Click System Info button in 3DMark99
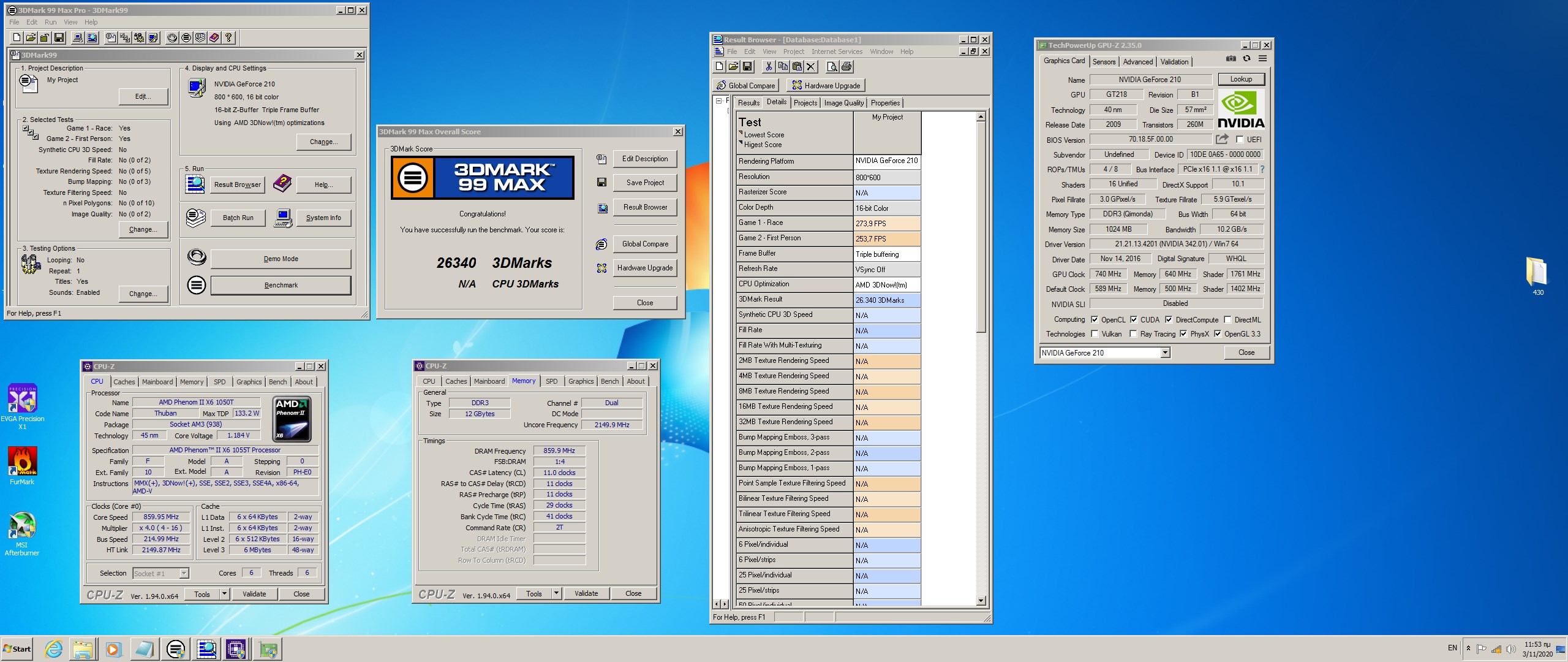 pos(323,218)
